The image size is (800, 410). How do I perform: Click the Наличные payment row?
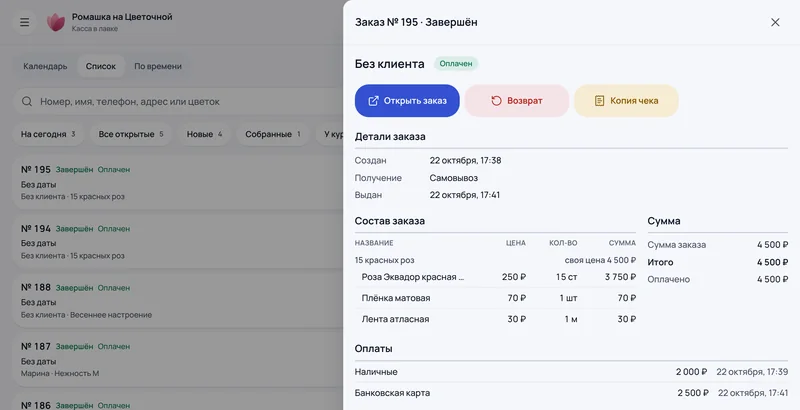pos(571,372)
